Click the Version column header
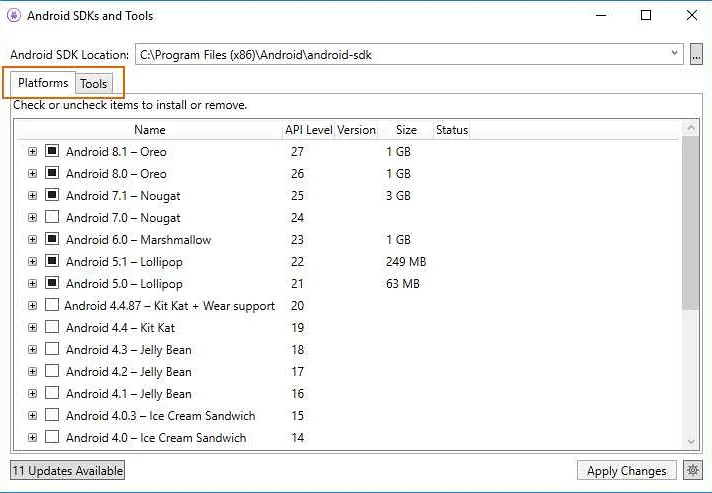Screen dimensions: 712x493 point(356,130)
